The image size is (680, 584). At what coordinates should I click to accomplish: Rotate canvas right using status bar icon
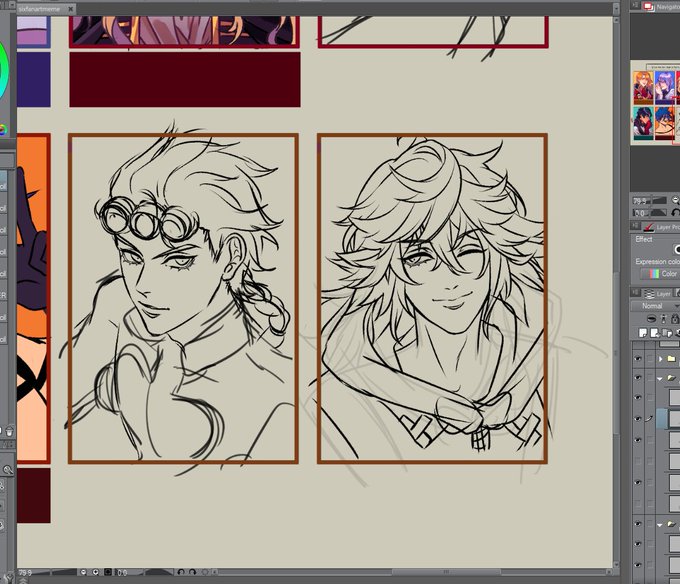tap(193, 572)
